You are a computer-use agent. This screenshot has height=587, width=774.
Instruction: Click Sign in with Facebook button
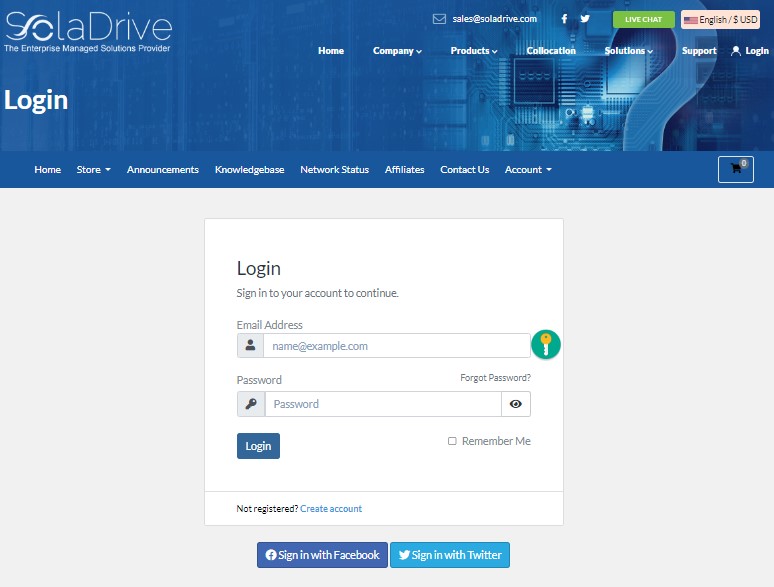322,555
